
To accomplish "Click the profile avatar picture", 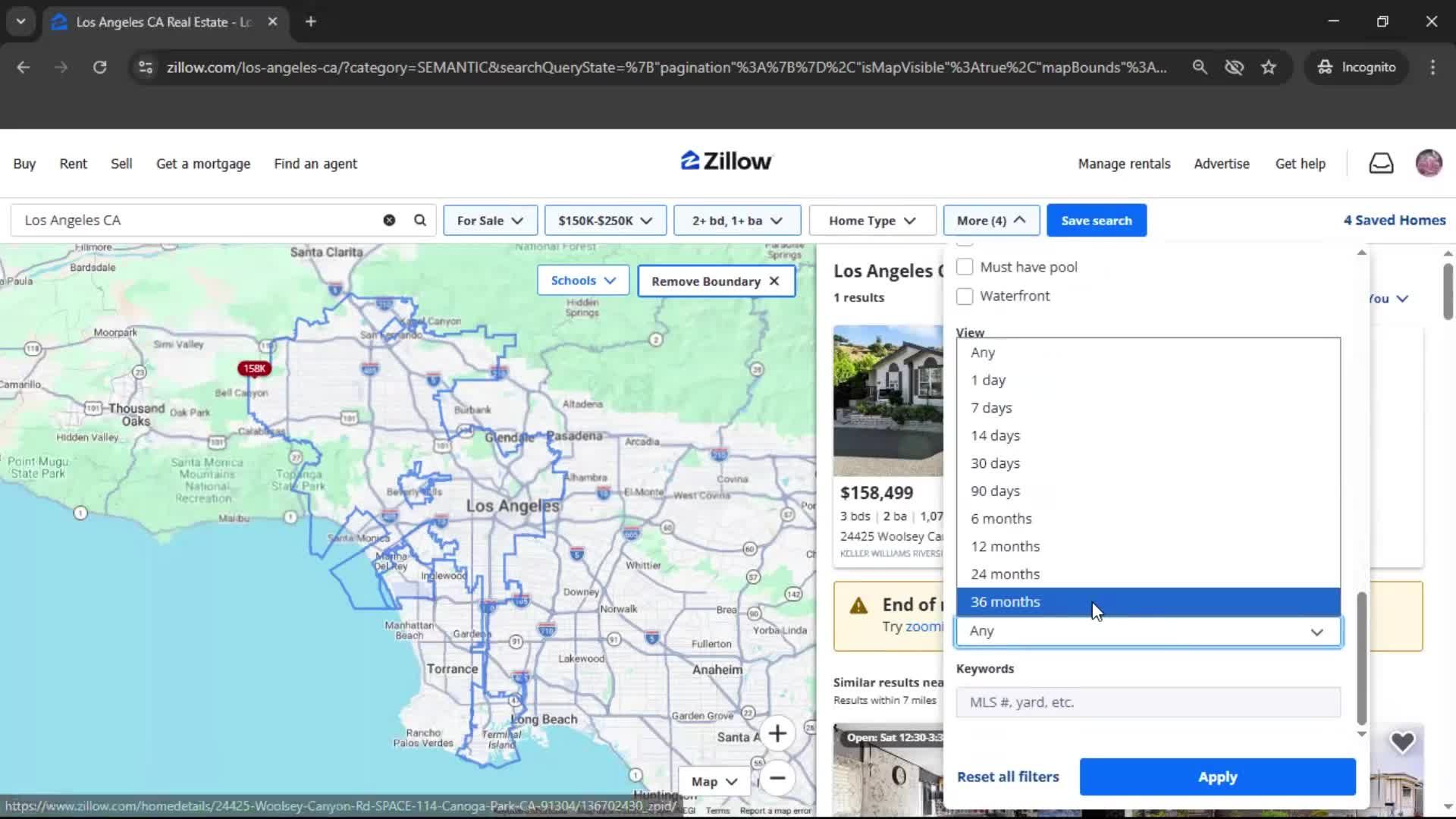I will coord(1429,163).
